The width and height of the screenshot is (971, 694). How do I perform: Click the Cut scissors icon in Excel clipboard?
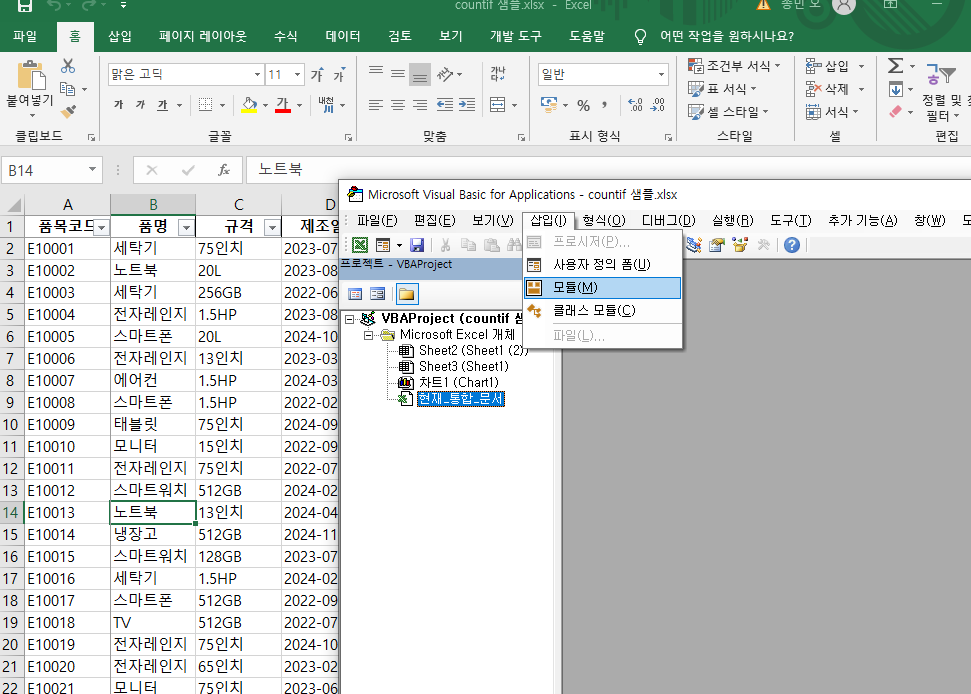pos(68,66)
